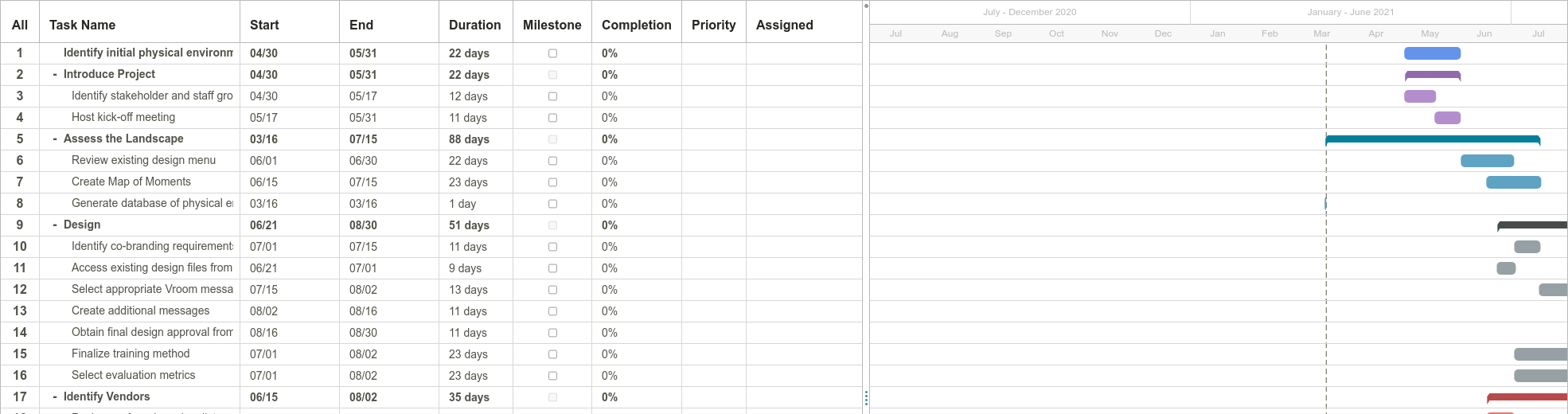Tick milestone checkbox for Review existing design menu
1568x414 pixels.
552,161
